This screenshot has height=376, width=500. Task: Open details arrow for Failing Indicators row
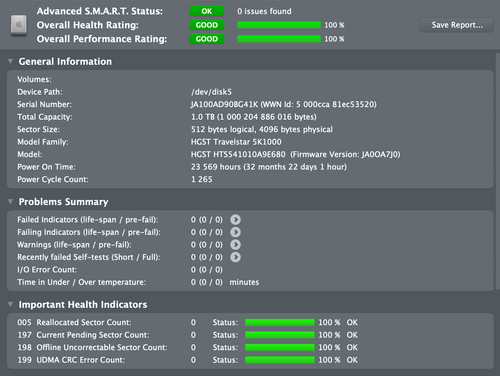point(235,232)
